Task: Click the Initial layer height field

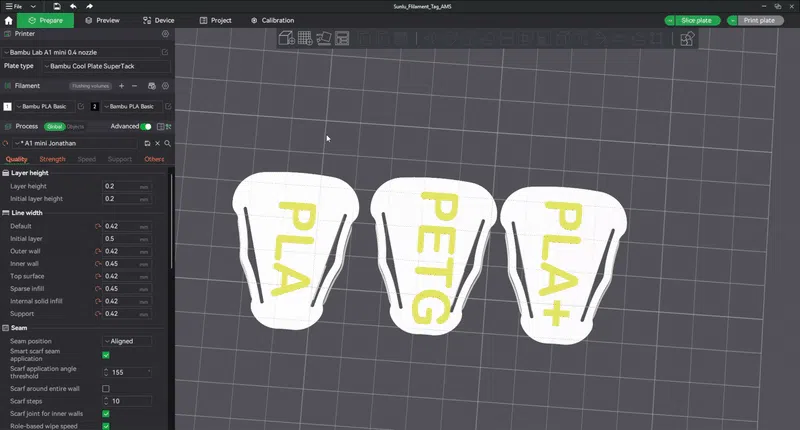Action: point(127,199)
